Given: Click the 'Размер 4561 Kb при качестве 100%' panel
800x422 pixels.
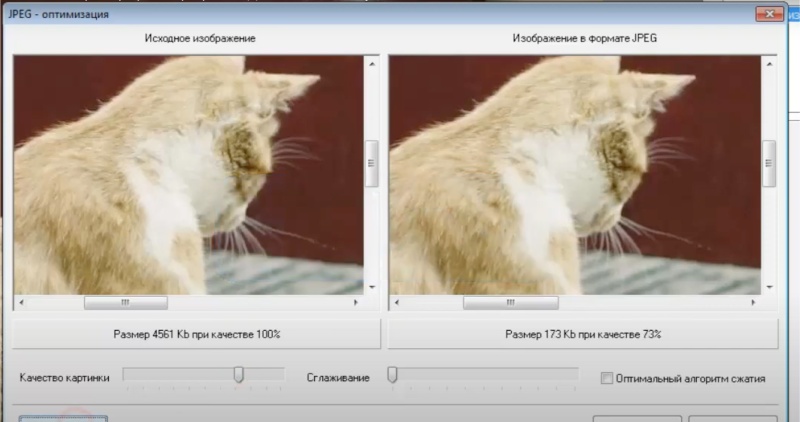Looking at the screenshot, I should pos(196,334).
